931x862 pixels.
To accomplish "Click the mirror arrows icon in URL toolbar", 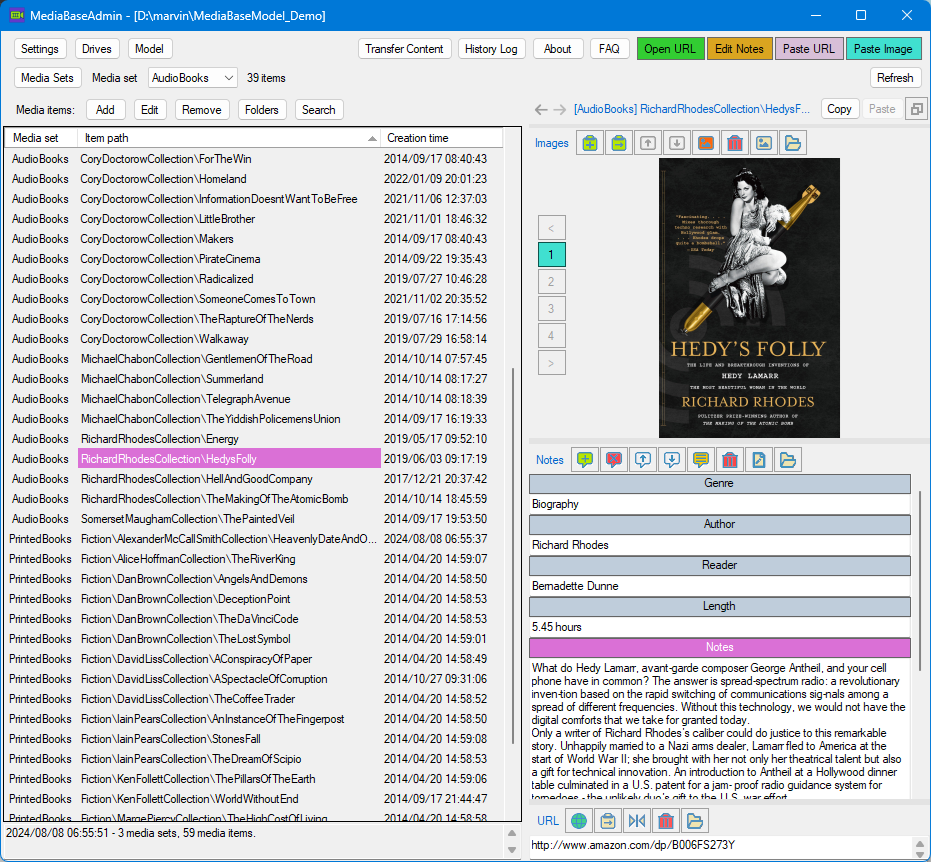I will pyautogui.click(x=636, y=821).
